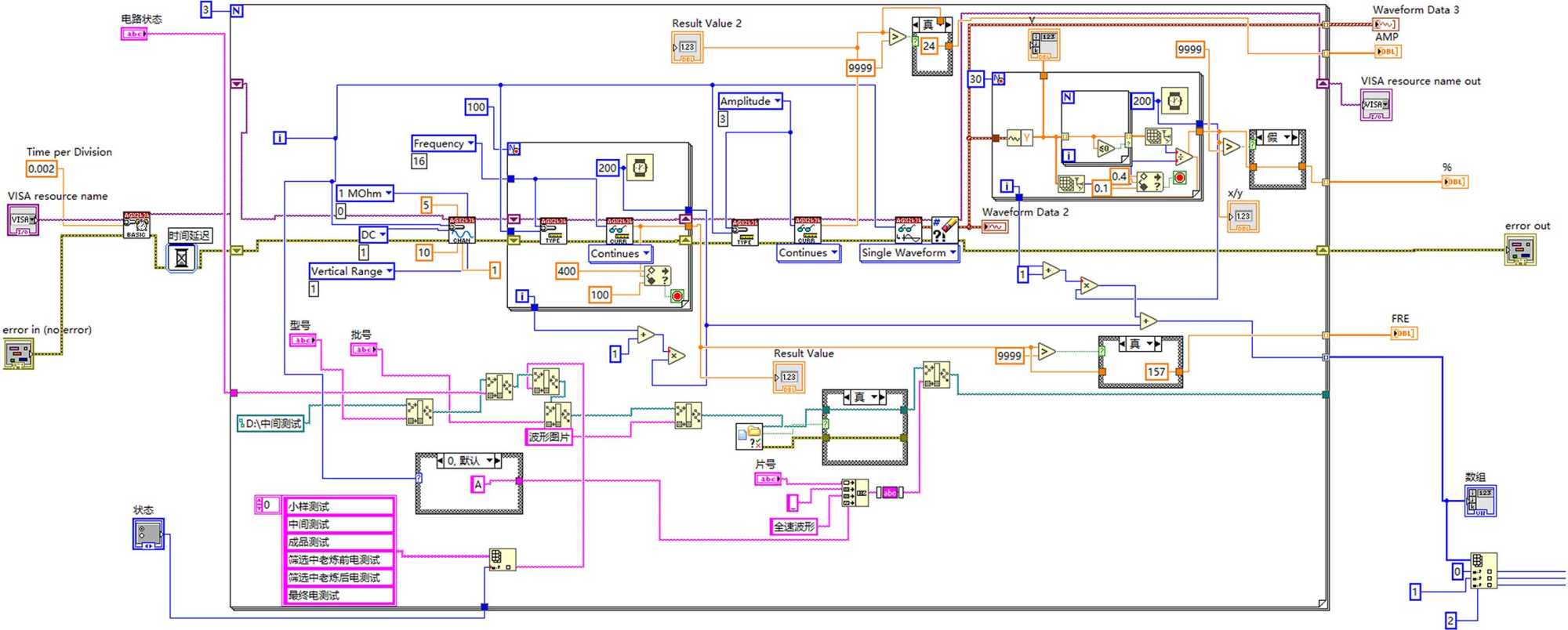Click the Waveform Data 2 indicator terminal
Viewport: 1568px width, 630px height.
(995, 226)
